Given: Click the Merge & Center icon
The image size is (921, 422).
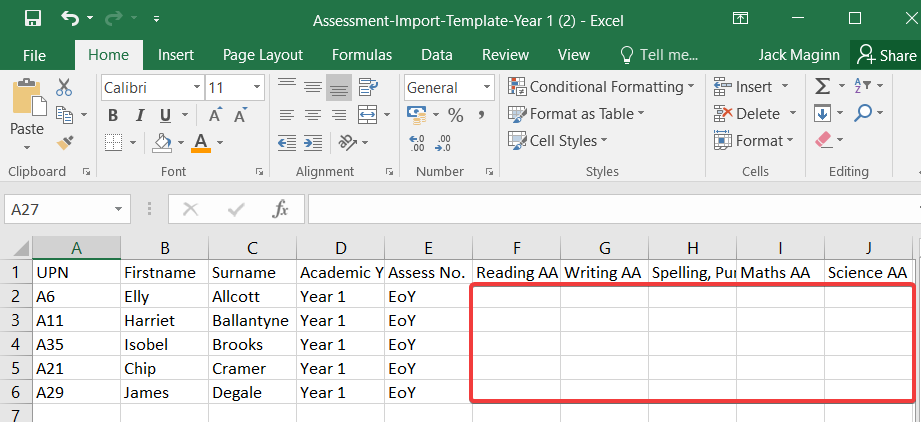Looking at the screenshot, I should pyautogui.click(x=367, y=114).
